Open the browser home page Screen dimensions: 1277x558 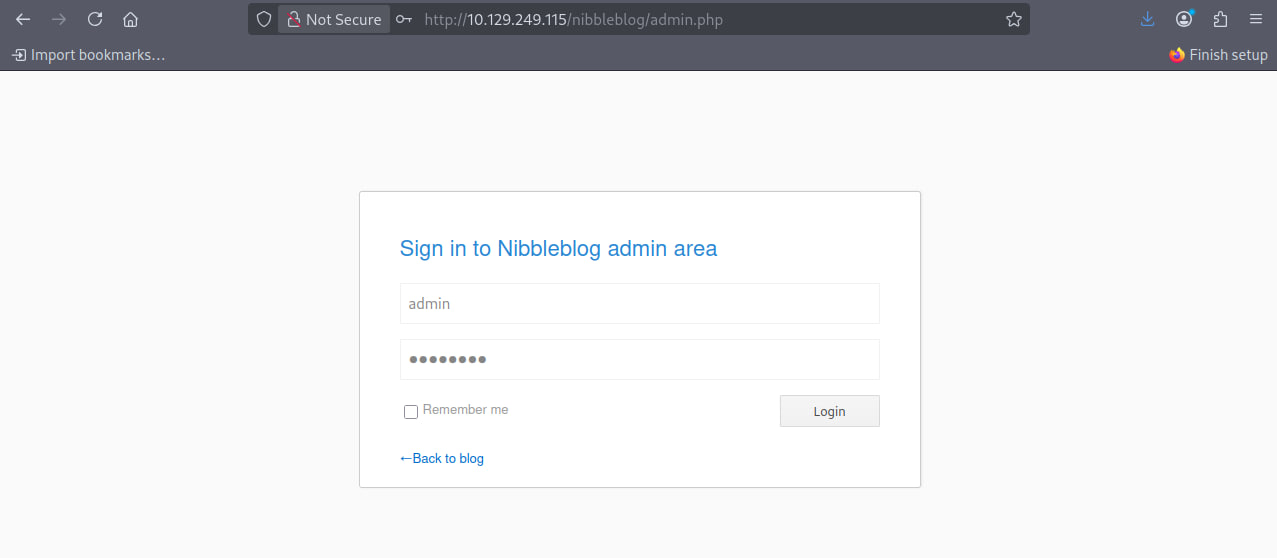click(x=130, y=19)
